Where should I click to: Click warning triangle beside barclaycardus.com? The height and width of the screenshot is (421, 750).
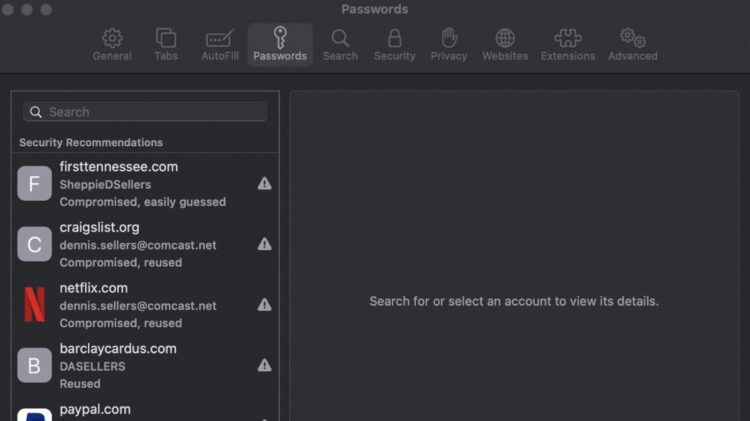[x=264, y=366]
